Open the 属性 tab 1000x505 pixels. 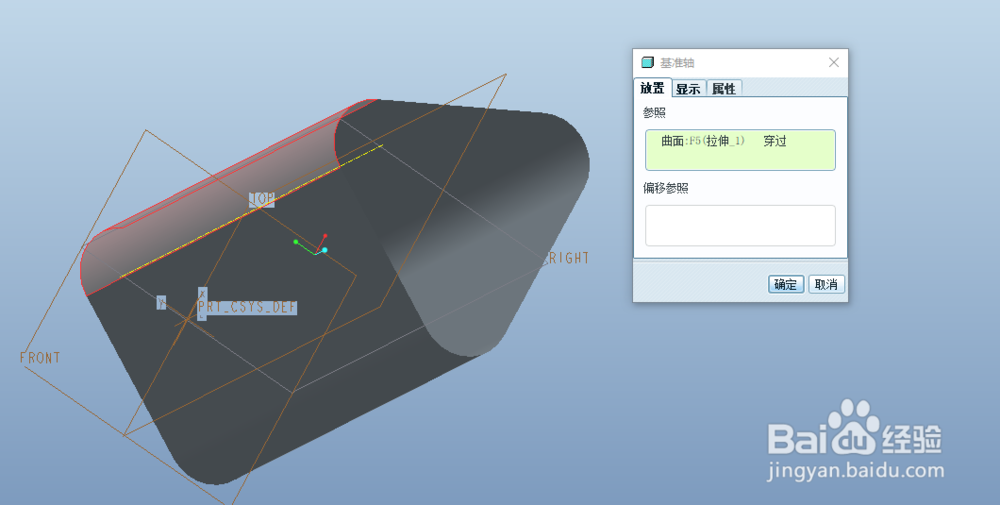click(x=724, y=89)
